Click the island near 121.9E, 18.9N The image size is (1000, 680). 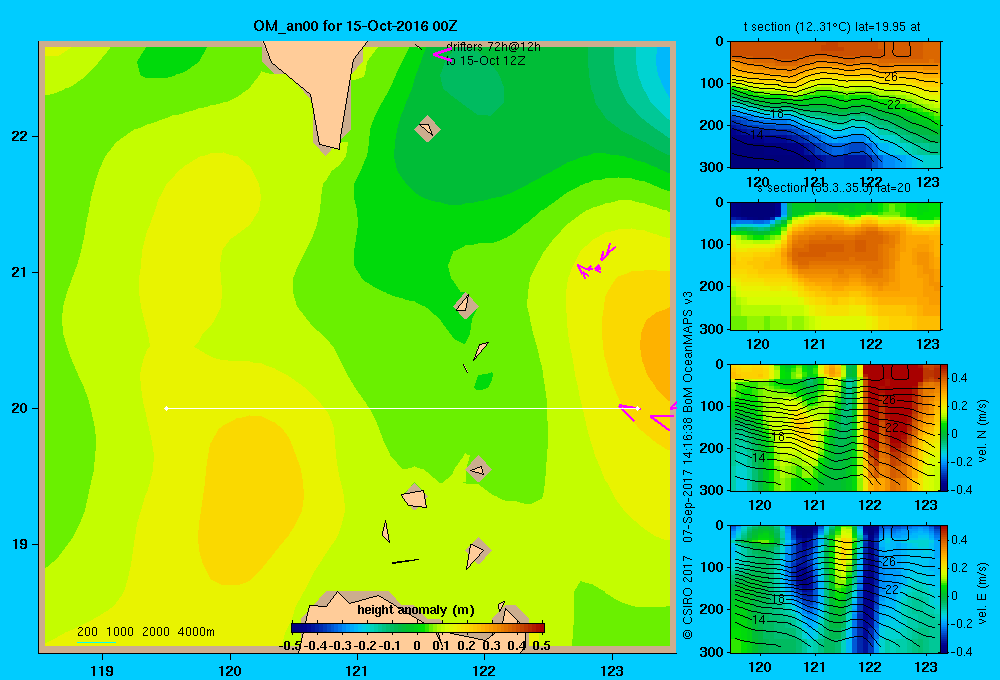point(476,553)
